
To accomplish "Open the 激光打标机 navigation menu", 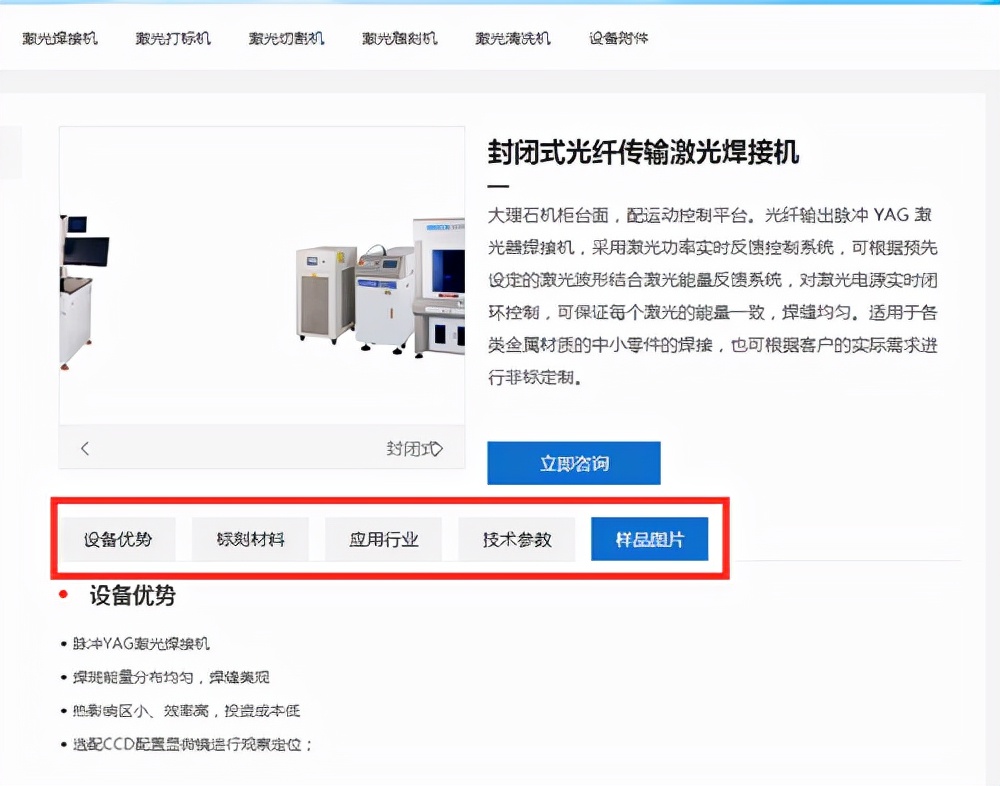I will [x=173, y=39].
